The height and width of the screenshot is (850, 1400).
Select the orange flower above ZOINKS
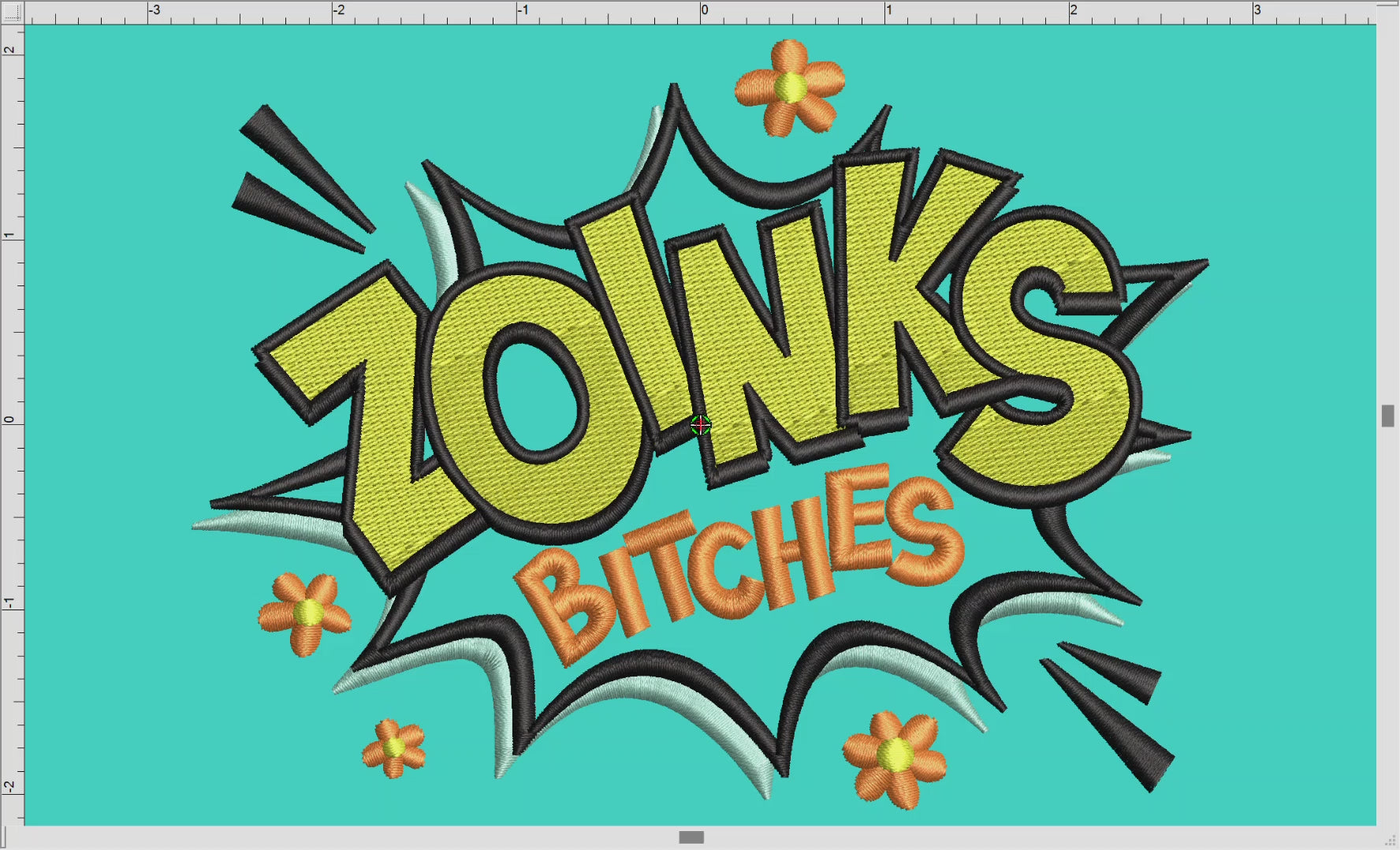(x=790, y=87)
